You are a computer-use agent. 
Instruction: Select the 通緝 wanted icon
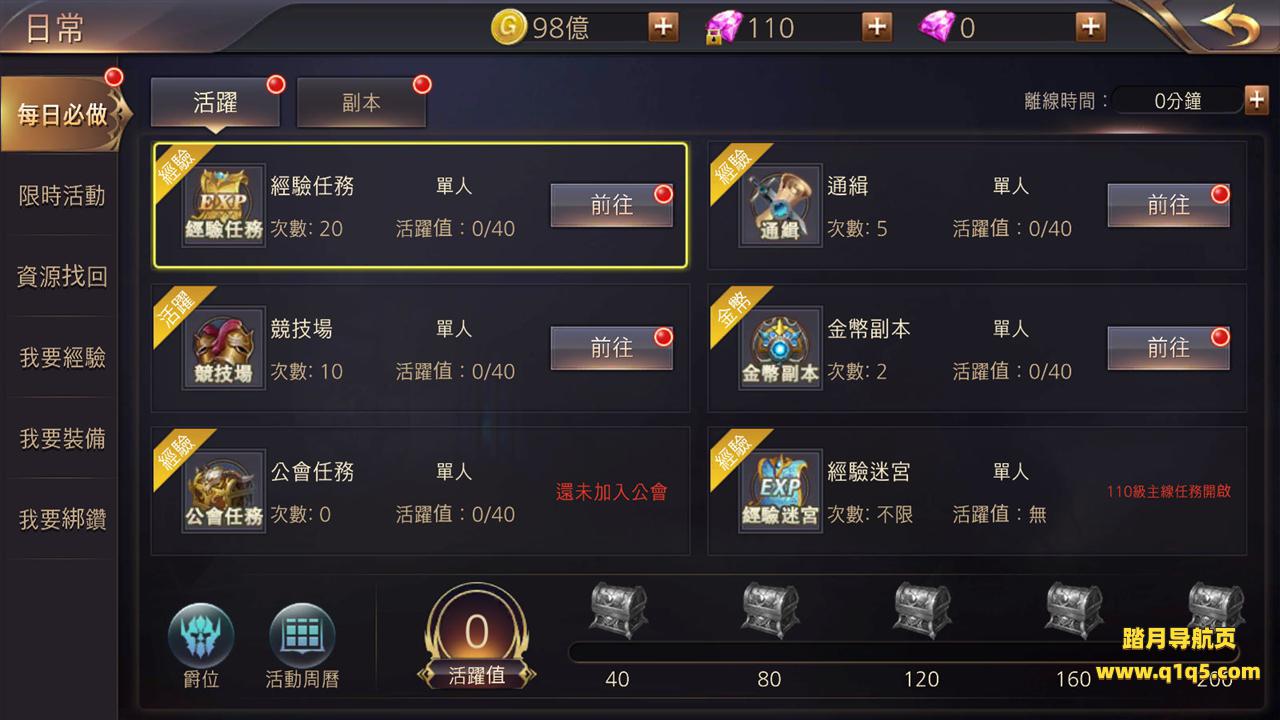pos(781,206)
